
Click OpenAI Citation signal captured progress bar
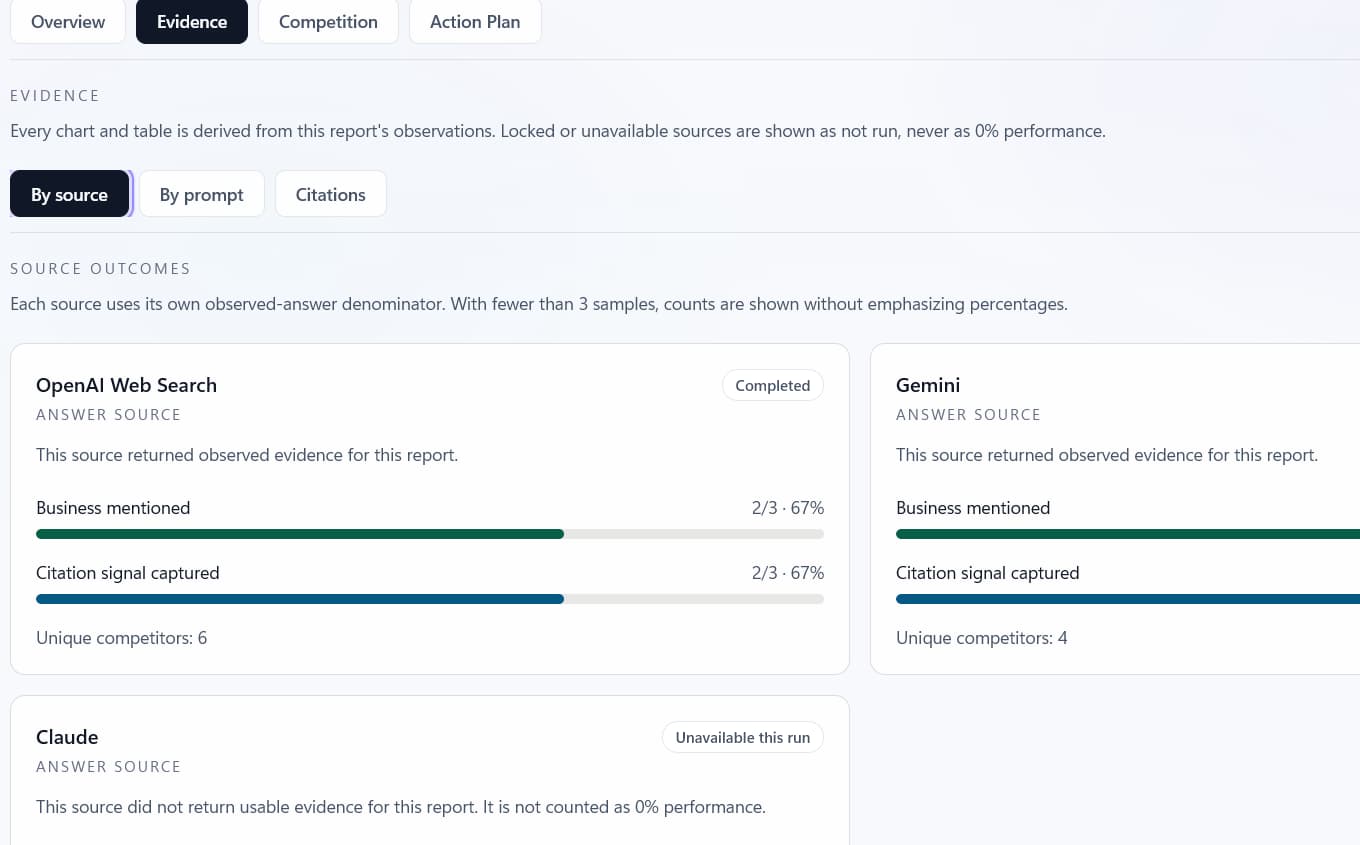pos(430,599)
